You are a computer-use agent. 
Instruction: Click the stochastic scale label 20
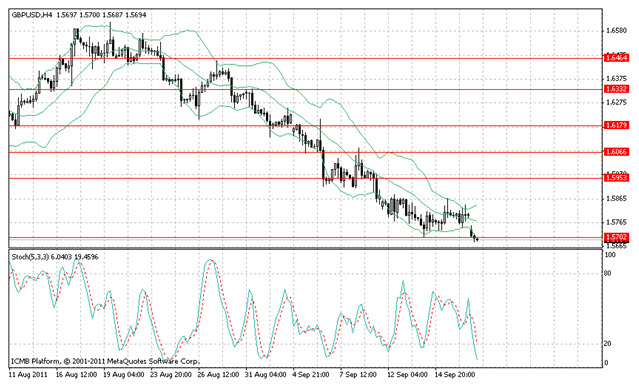(607, 344)
